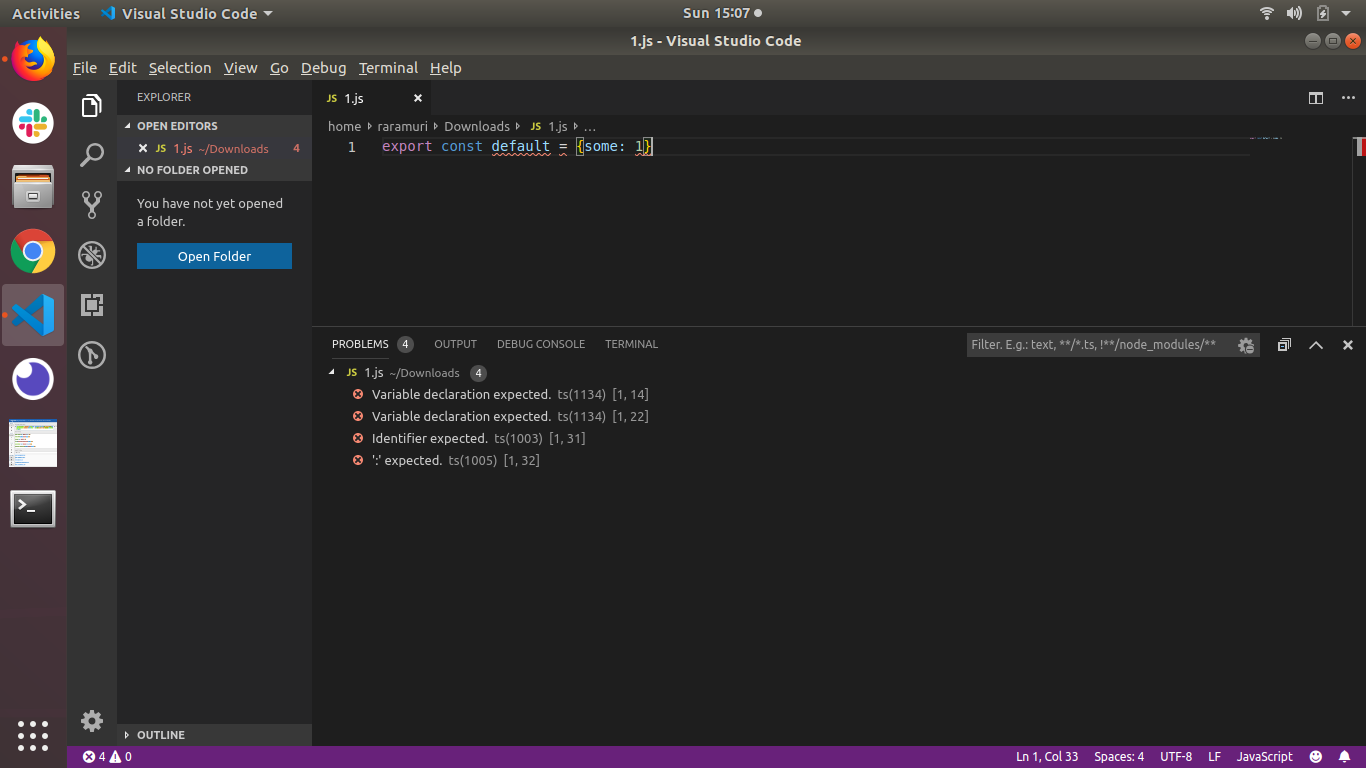Screen dimensions: 1366x768
Task: Change file encoding UTF-8
Action: click(x=1176, y=757)
